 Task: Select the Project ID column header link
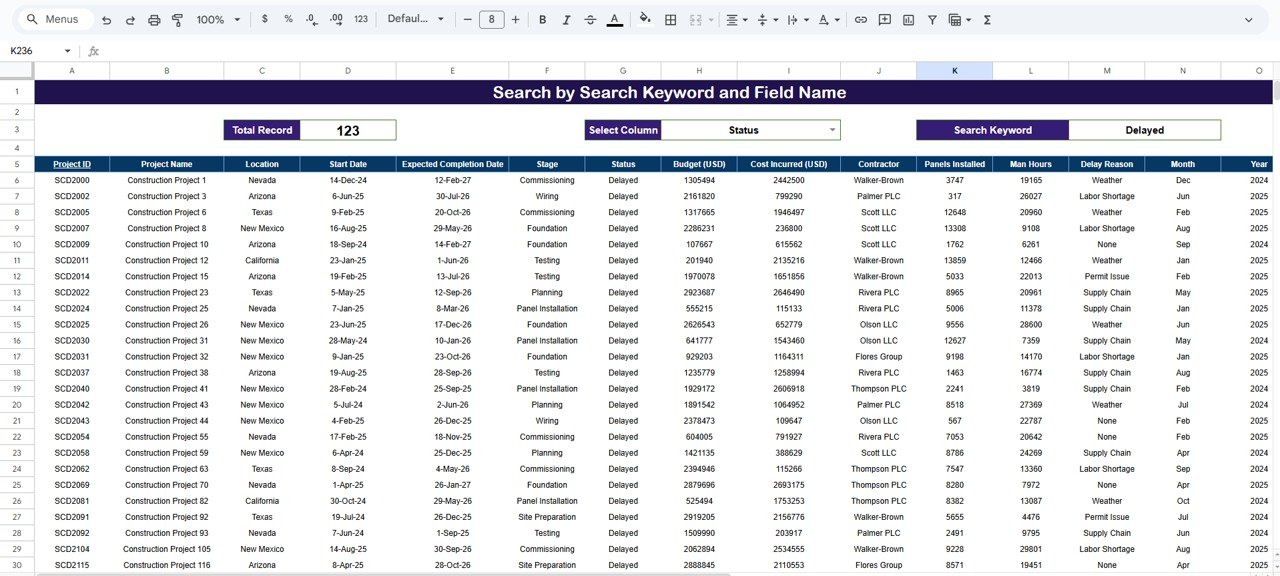click(71, 164)
